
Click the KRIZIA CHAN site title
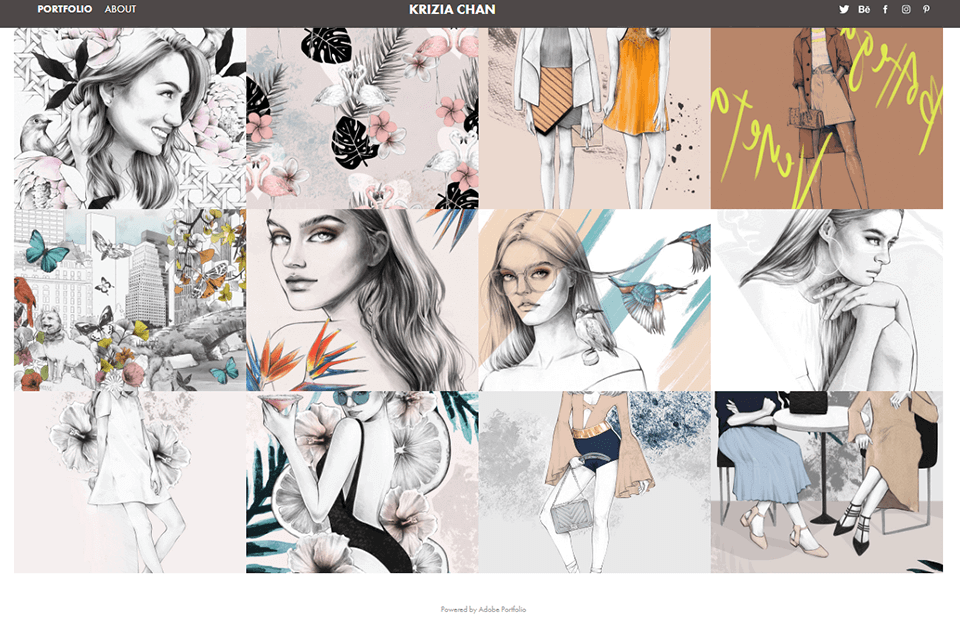coord(450,9)
